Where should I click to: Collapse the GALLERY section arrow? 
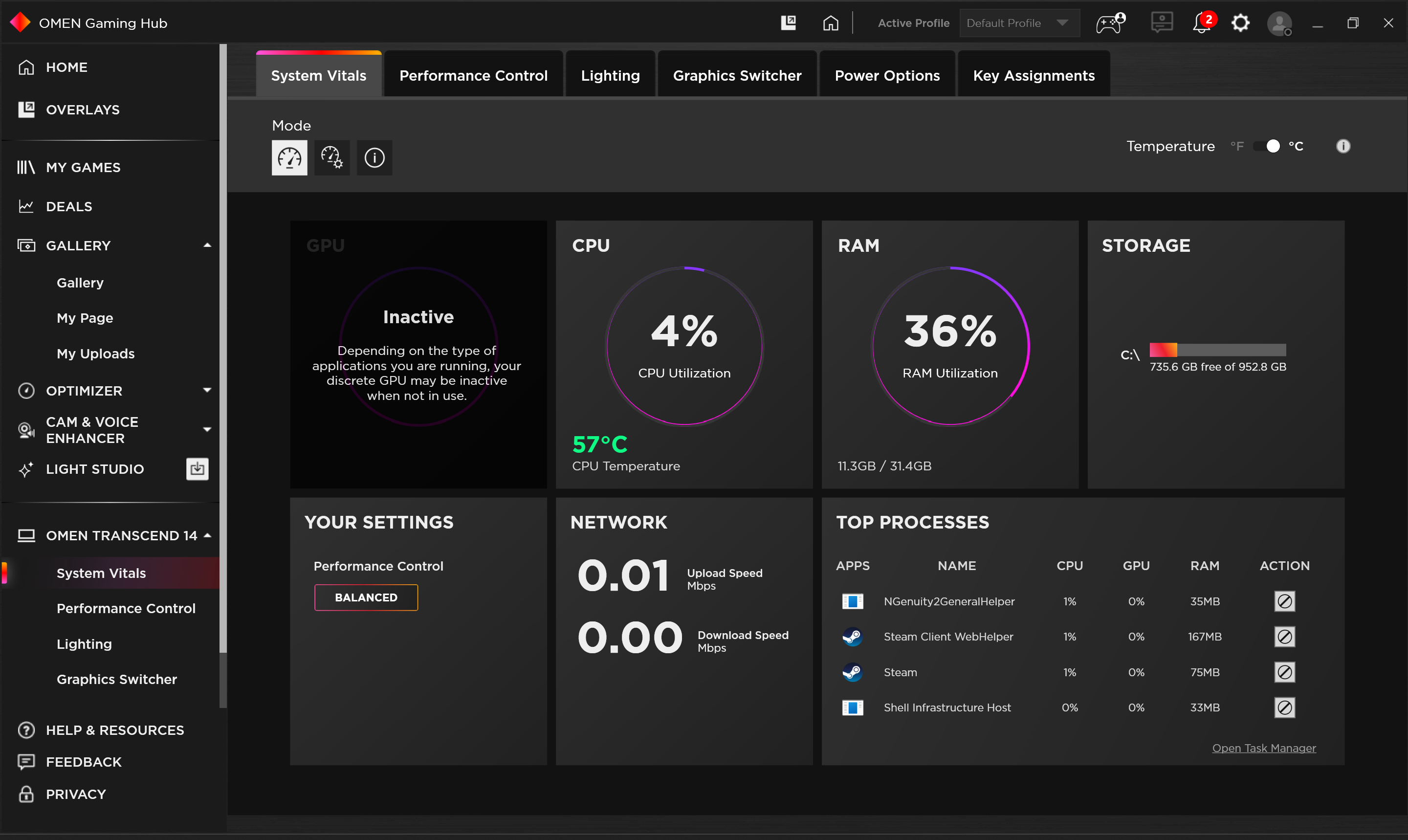pyautogui.click(x=207, y=245)
